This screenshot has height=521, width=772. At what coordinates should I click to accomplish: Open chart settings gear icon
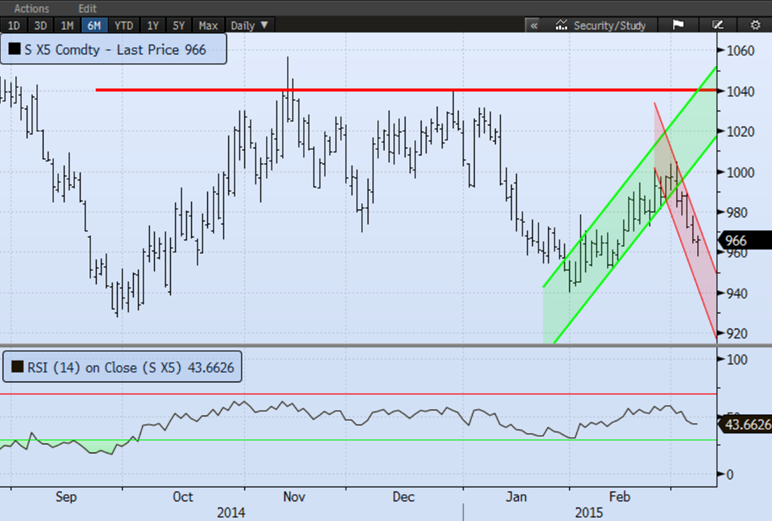tap(755, 25)
